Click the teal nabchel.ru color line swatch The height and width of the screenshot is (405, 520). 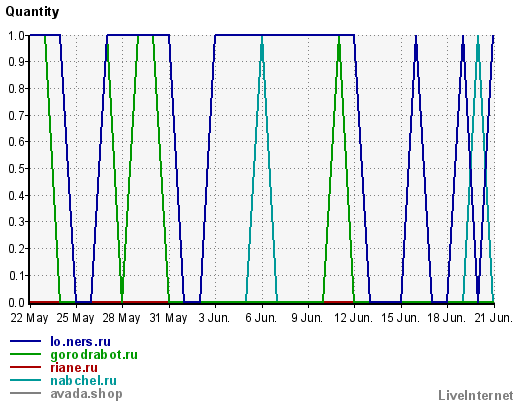point(25,380)
